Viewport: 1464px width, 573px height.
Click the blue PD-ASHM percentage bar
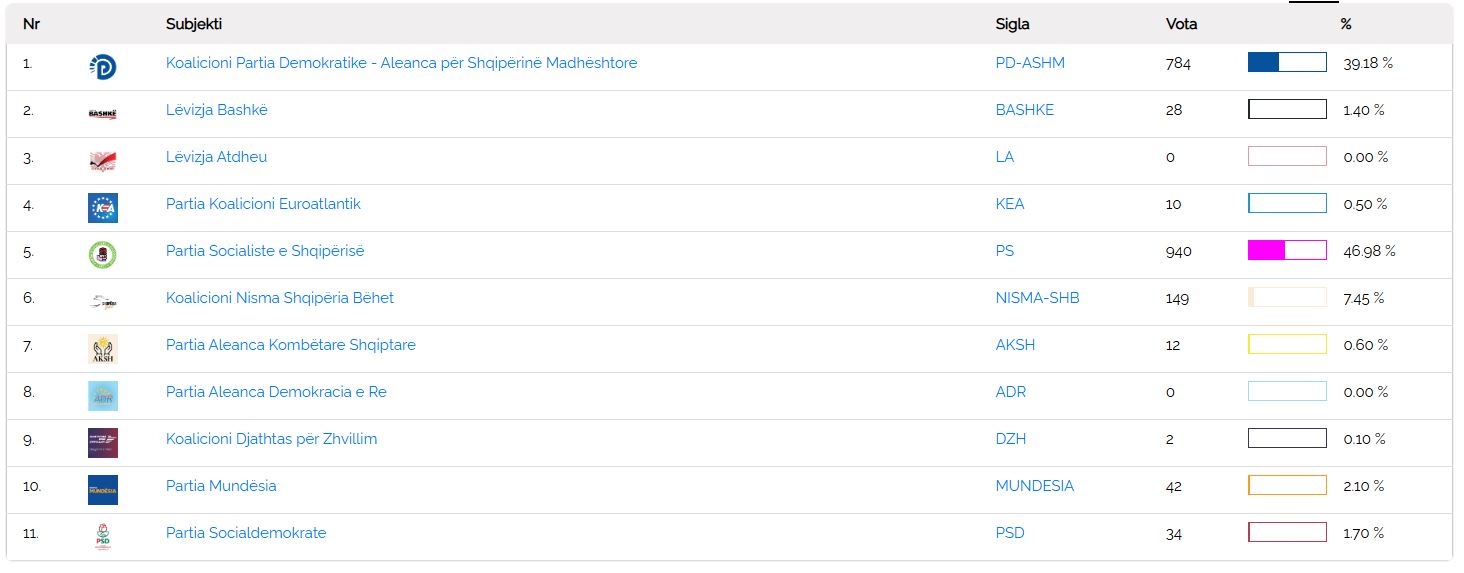click(x=1287, y=63)
